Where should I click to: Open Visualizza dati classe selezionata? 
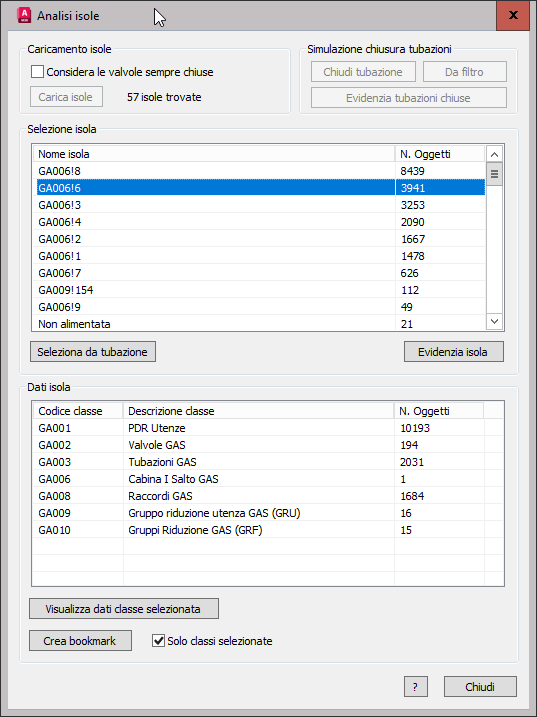(124, 609)
